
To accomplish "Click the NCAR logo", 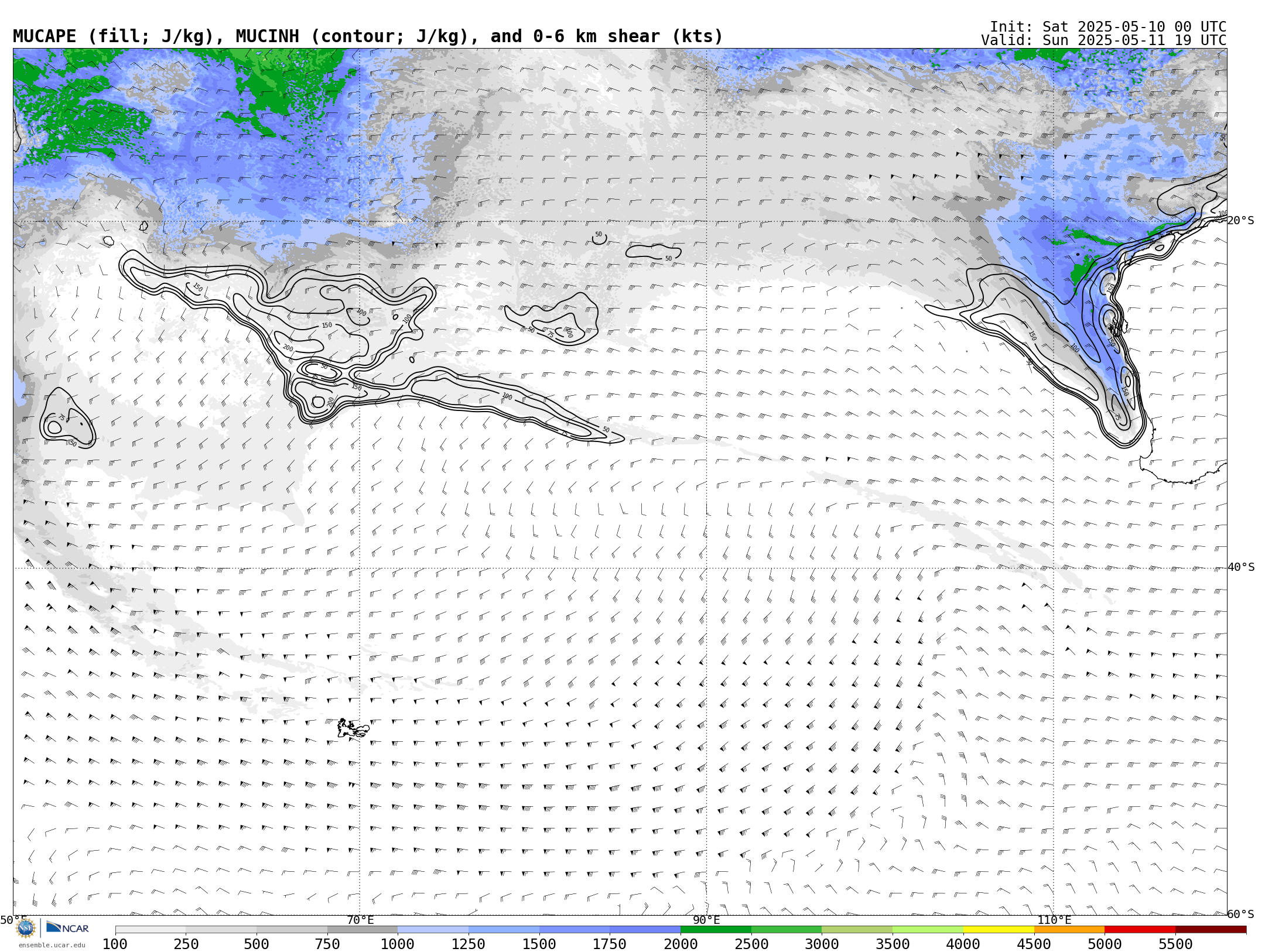I will tap(67, 928).
